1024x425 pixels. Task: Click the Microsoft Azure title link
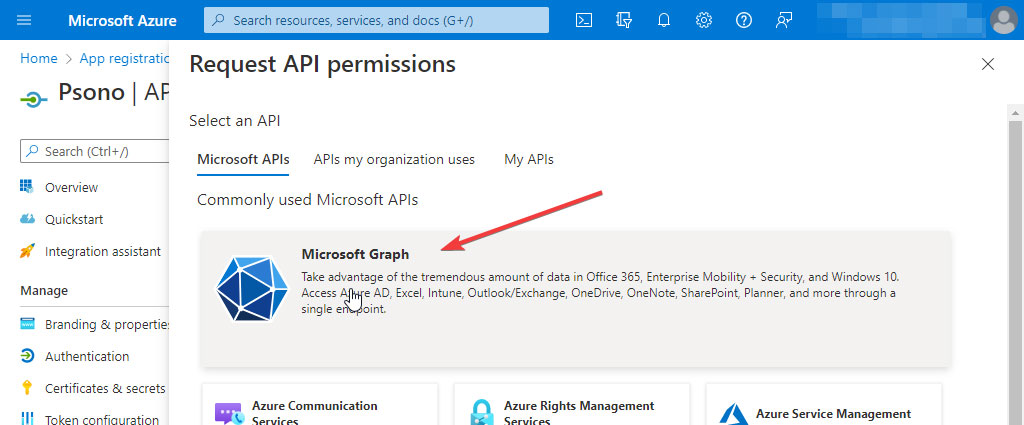click(x=122, y=20)
